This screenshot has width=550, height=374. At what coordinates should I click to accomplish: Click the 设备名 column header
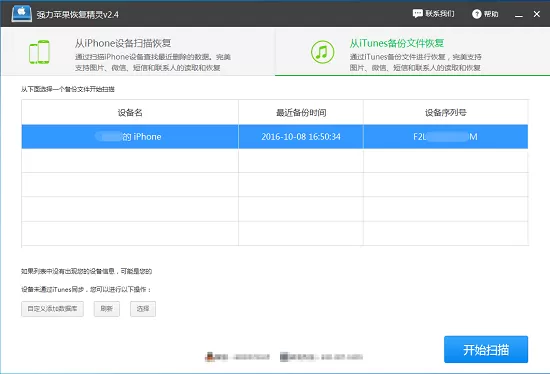click(130, 112)
